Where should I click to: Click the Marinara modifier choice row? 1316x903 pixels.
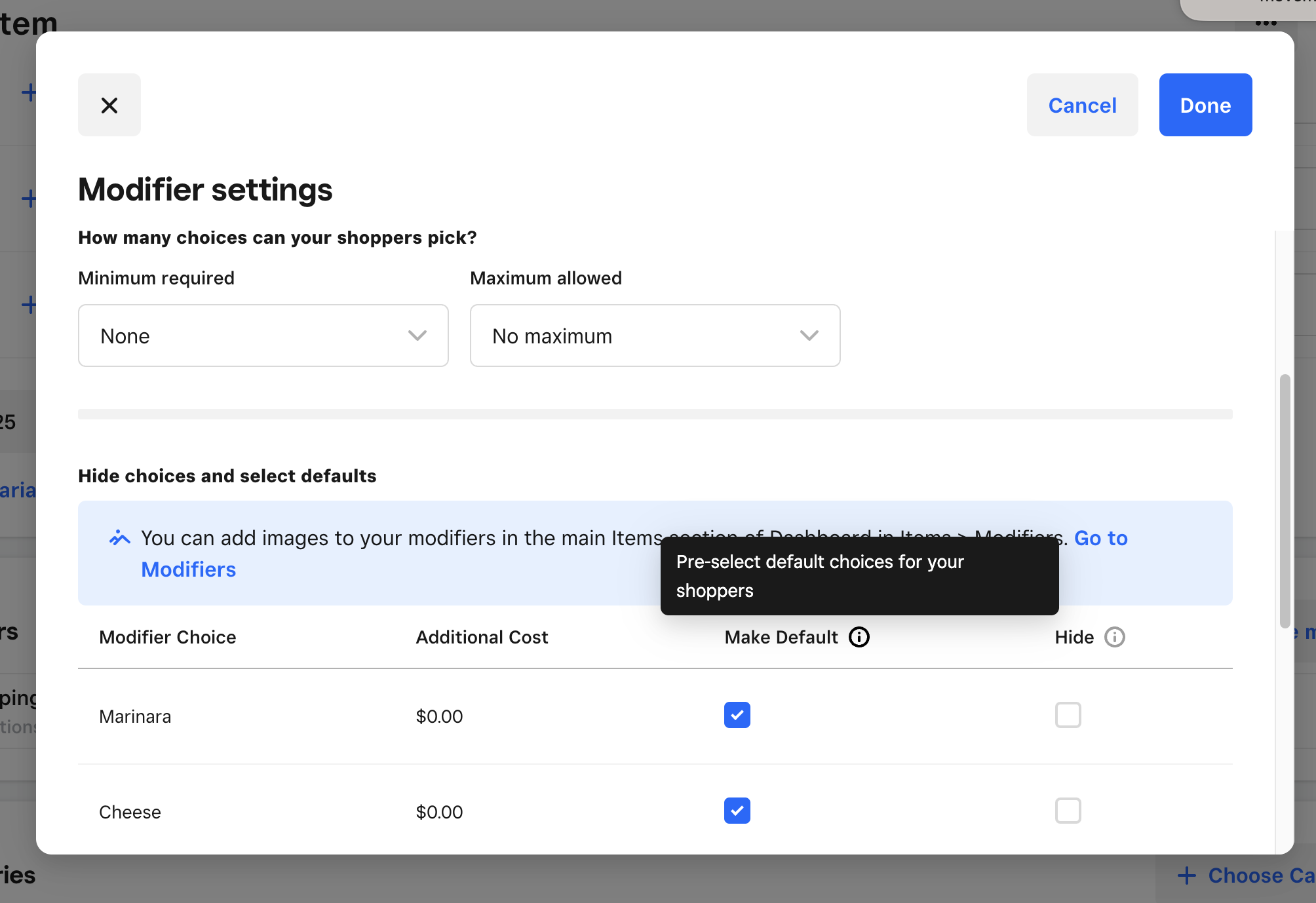point(135,716)
